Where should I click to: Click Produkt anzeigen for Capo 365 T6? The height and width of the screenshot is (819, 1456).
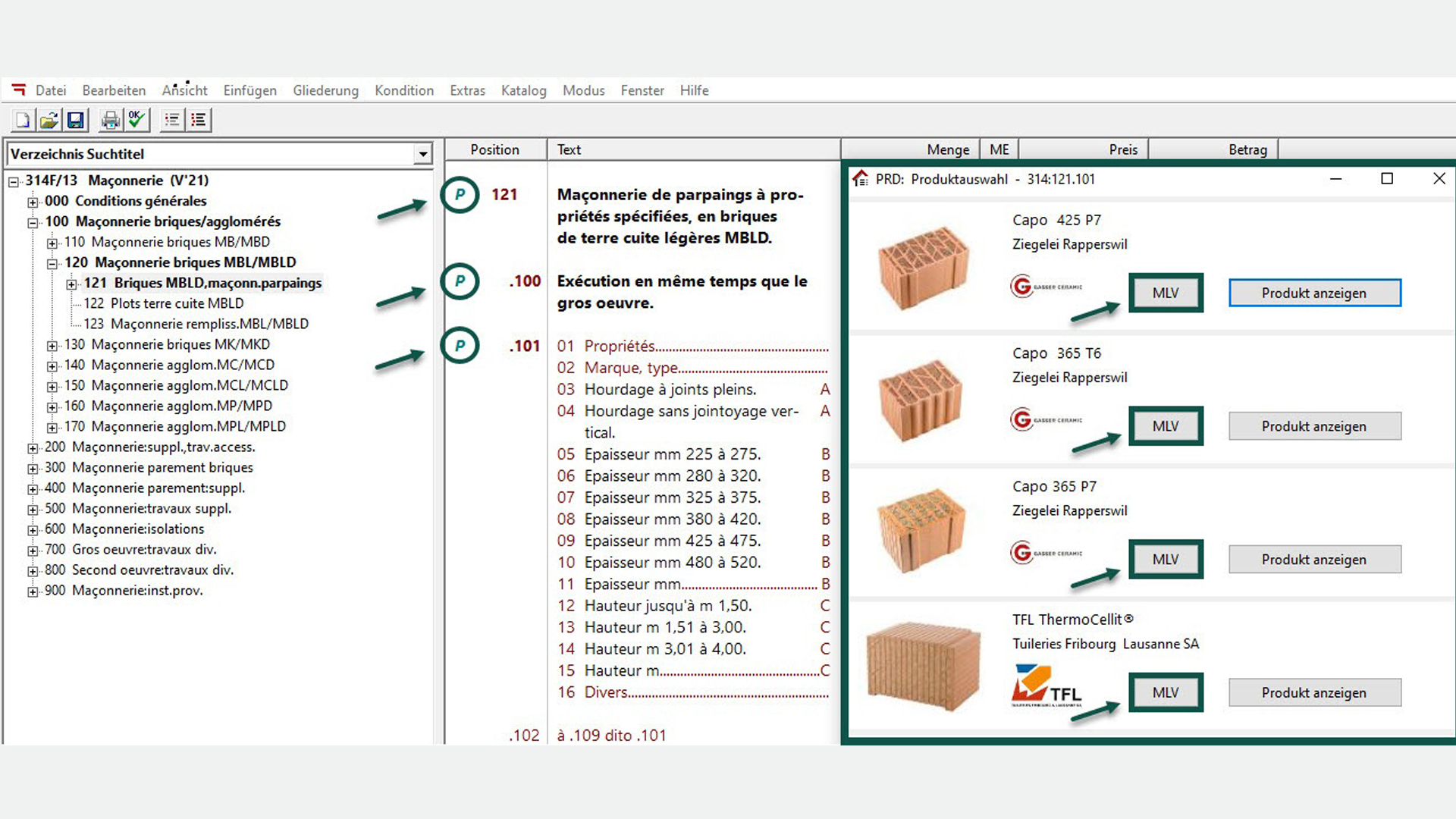pyautogui.click(x=1314, y=426)
